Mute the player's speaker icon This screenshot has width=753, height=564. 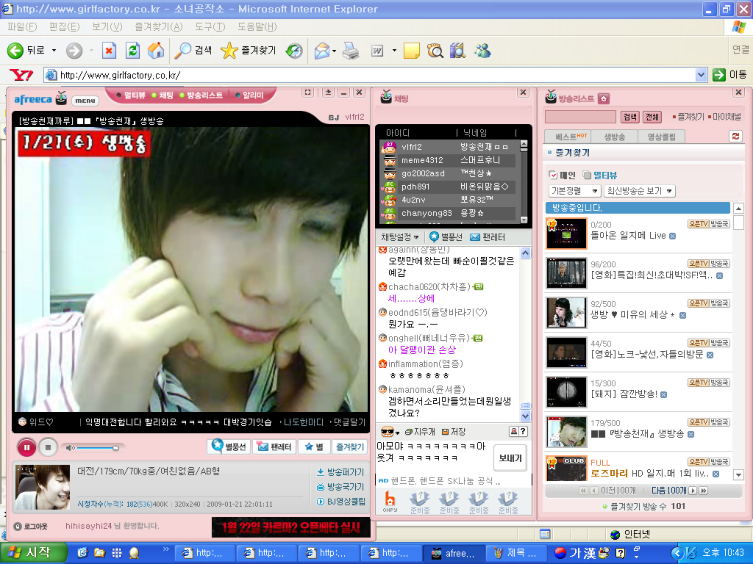[x=70, y=446]
